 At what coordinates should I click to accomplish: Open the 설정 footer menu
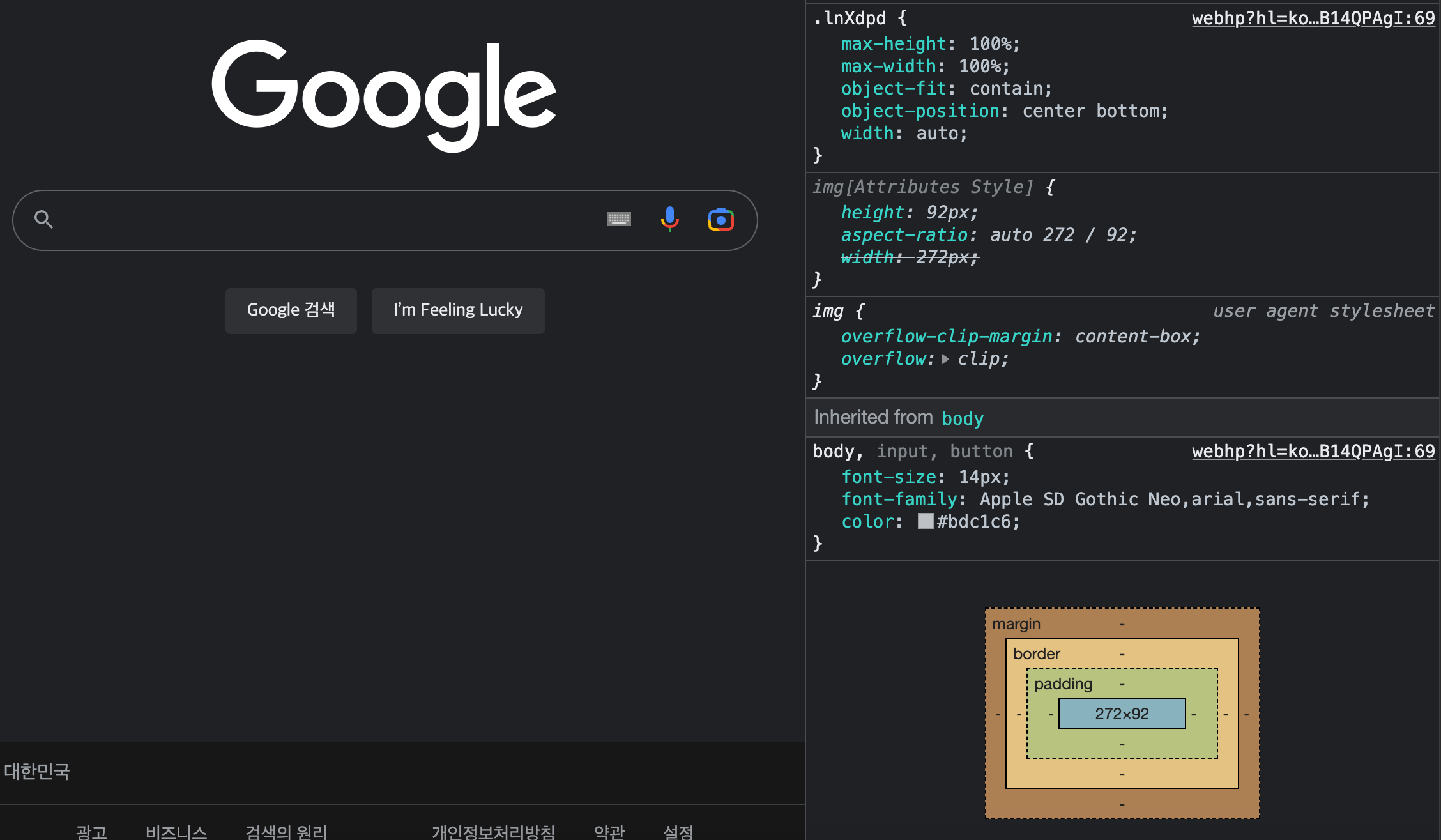[678, 831]
